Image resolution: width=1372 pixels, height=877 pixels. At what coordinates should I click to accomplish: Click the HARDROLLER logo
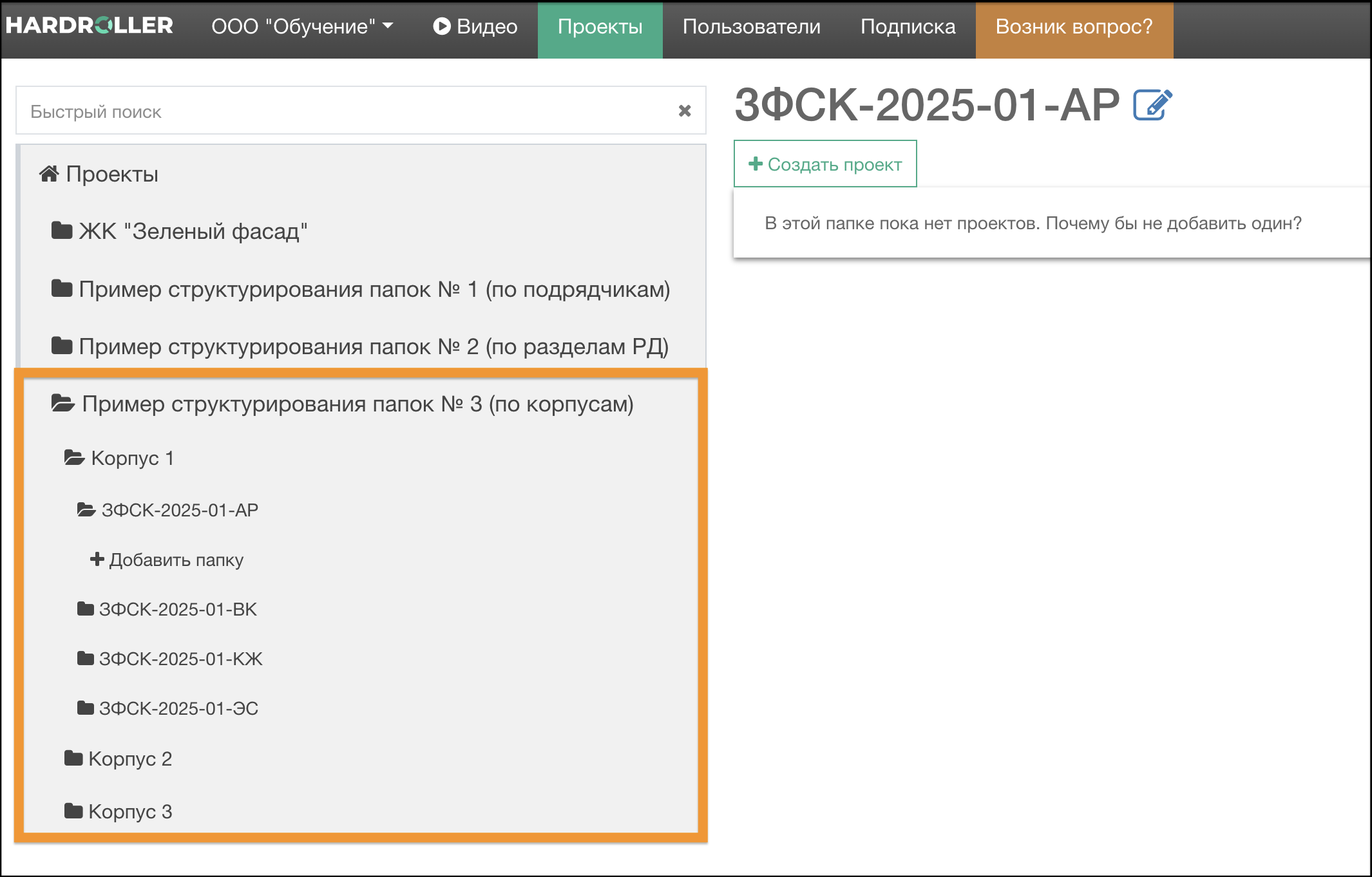[x=90, y=26]
